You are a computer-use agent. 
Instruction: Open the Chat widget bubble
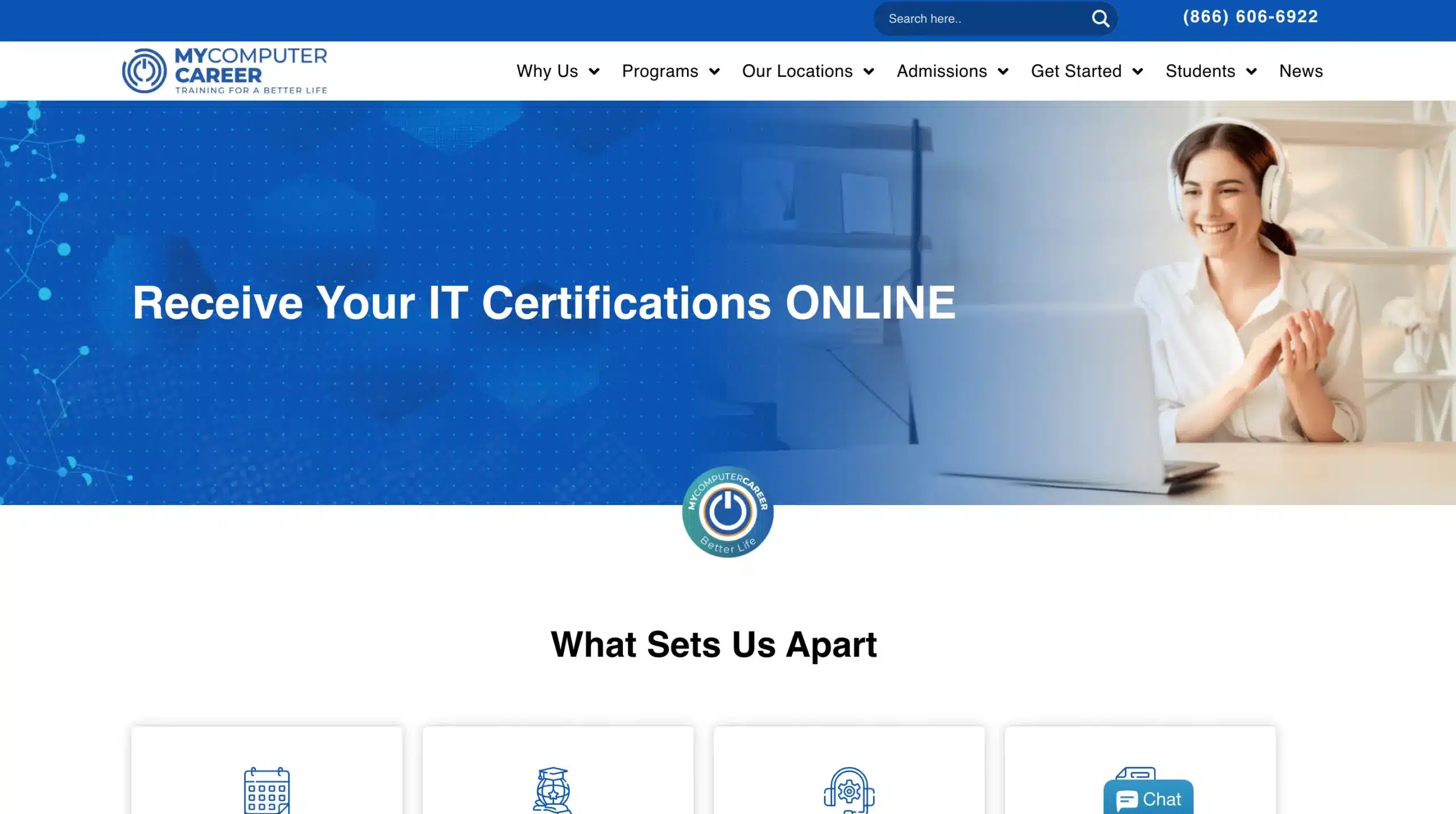(x=1148, y=799)
